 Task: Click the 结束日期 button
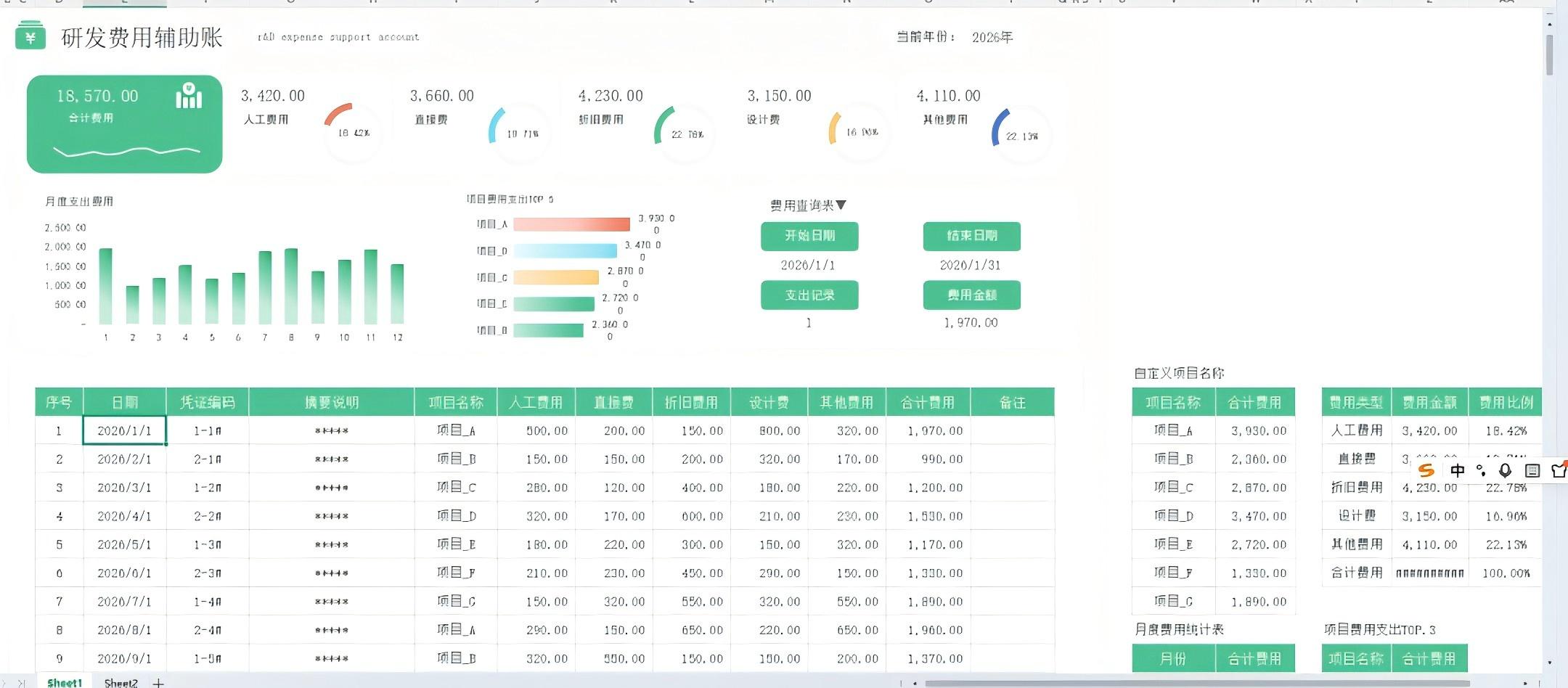point(971,236)
